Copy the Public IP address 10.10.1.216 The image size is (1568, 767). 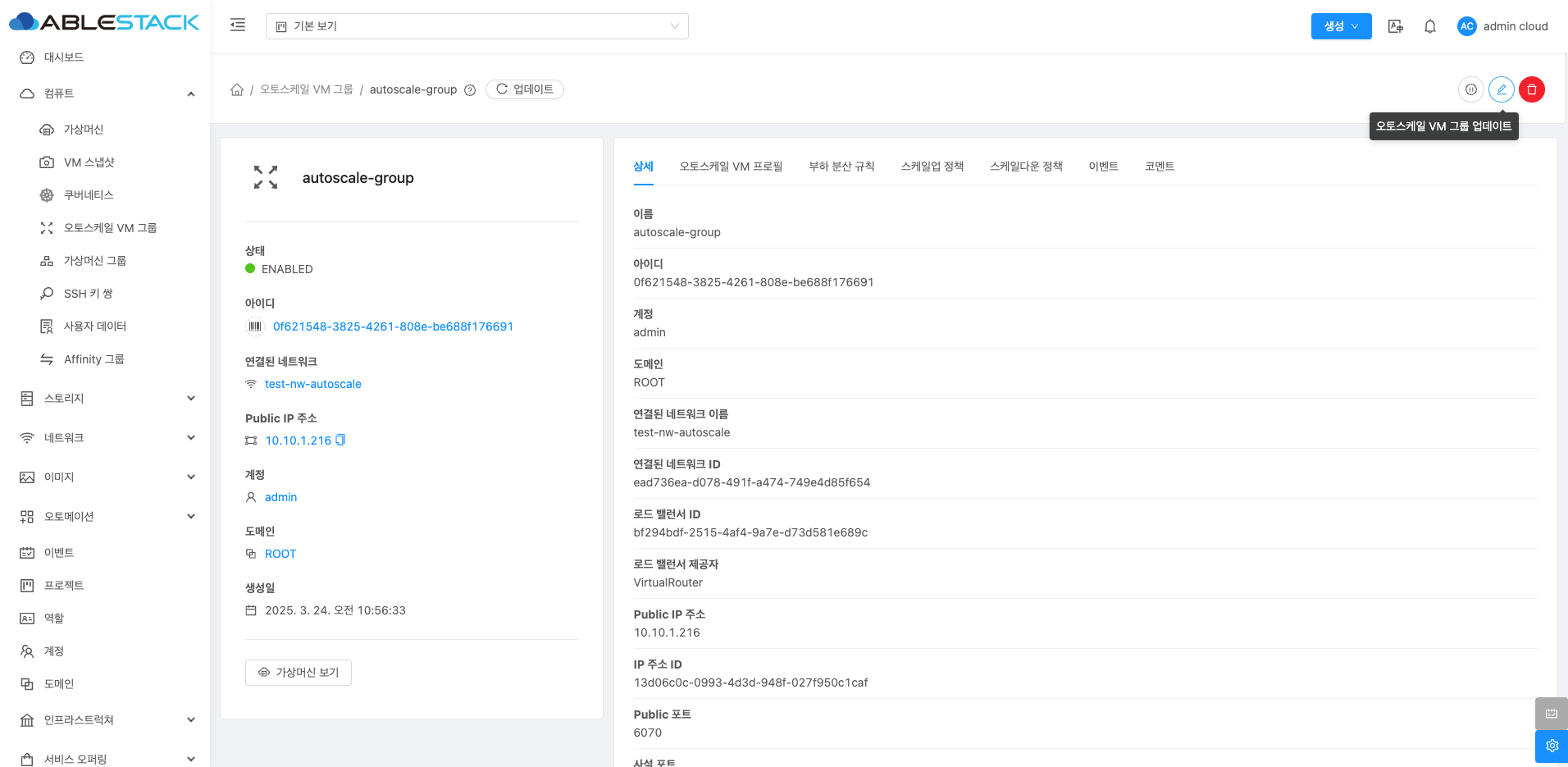point(340,441)
